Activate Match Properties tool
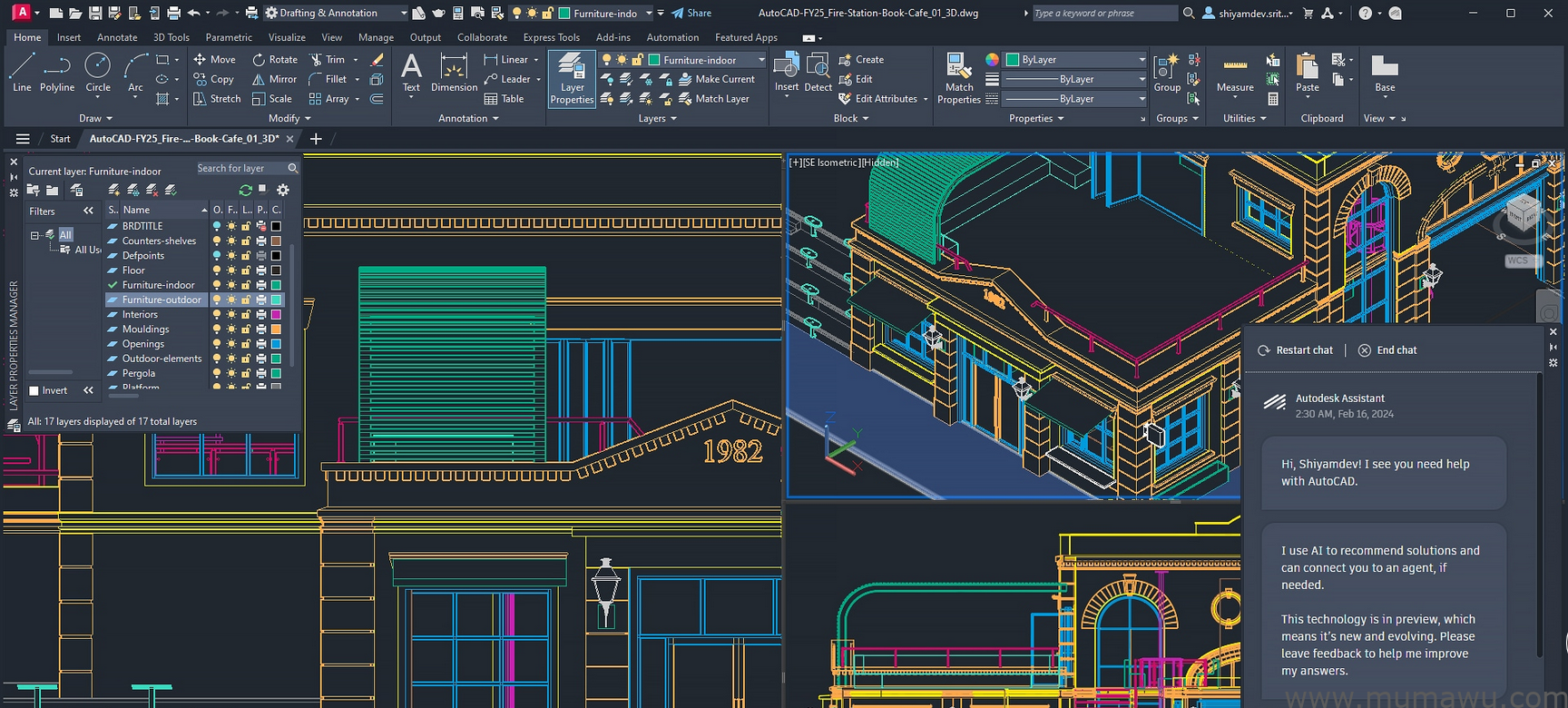This screenshot has width=1568, height=708. point(959,79)
